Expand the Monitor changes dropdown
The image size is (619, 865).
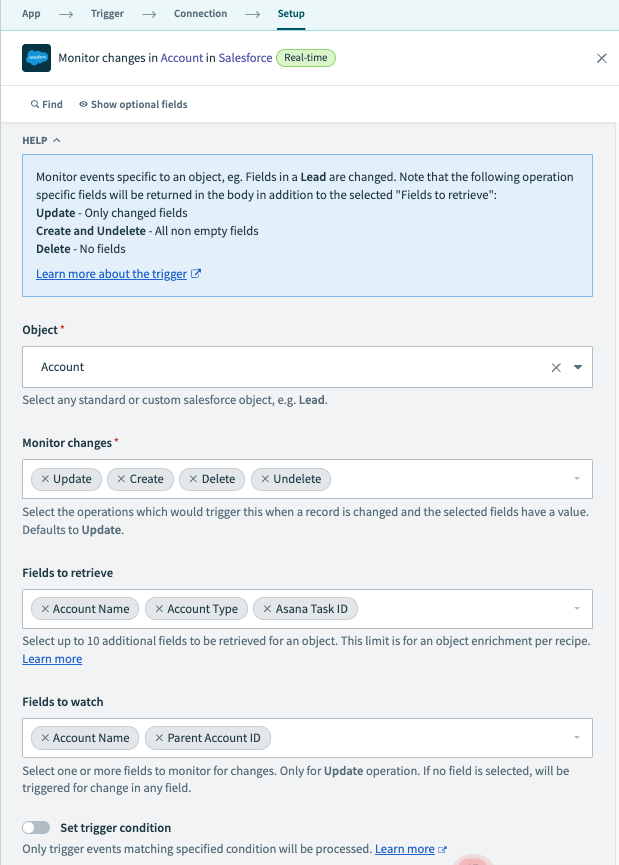pyautogui.click(x=577, y=479)
